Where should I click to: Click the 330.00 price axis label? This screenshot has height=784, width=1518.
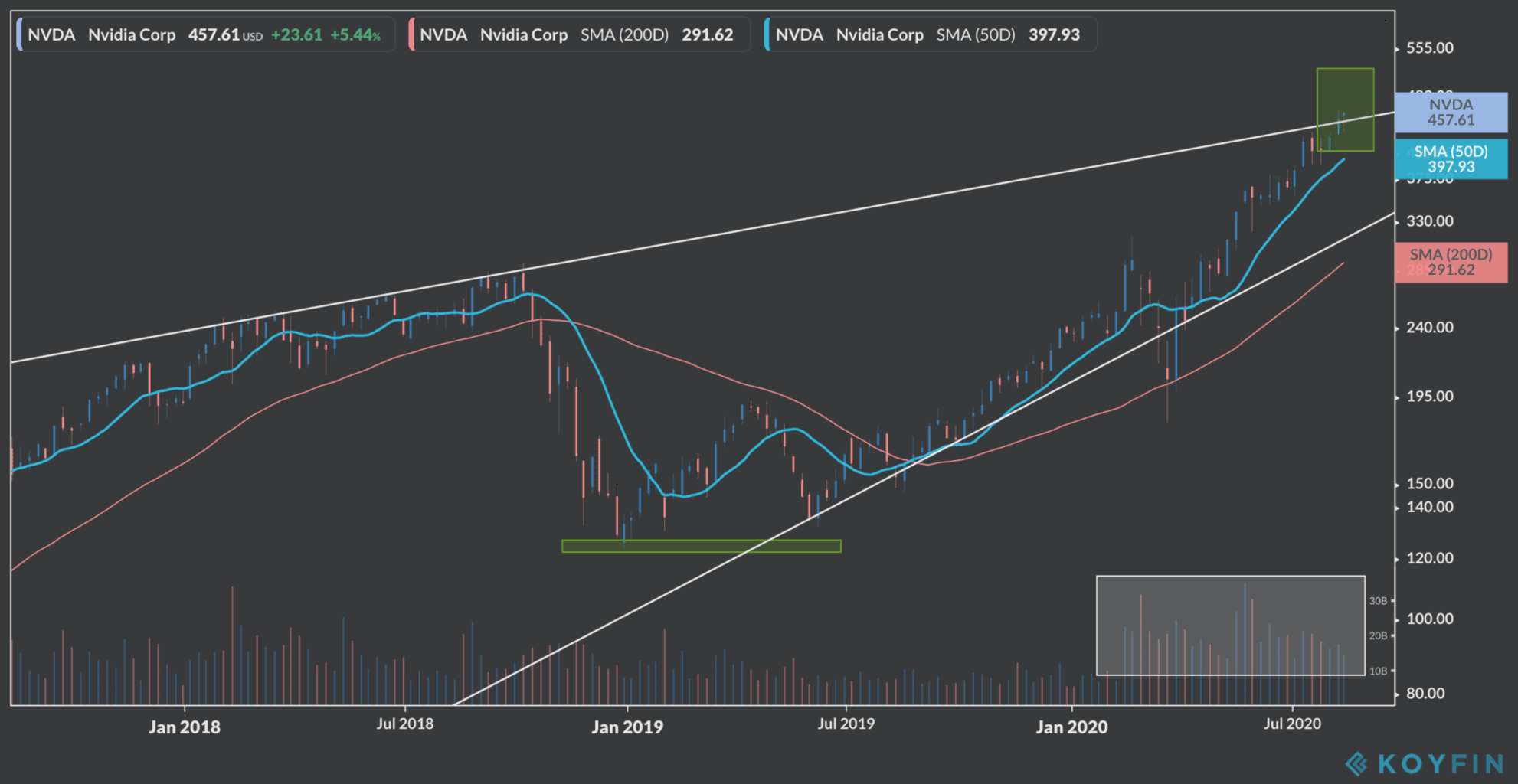point(1429,221)
